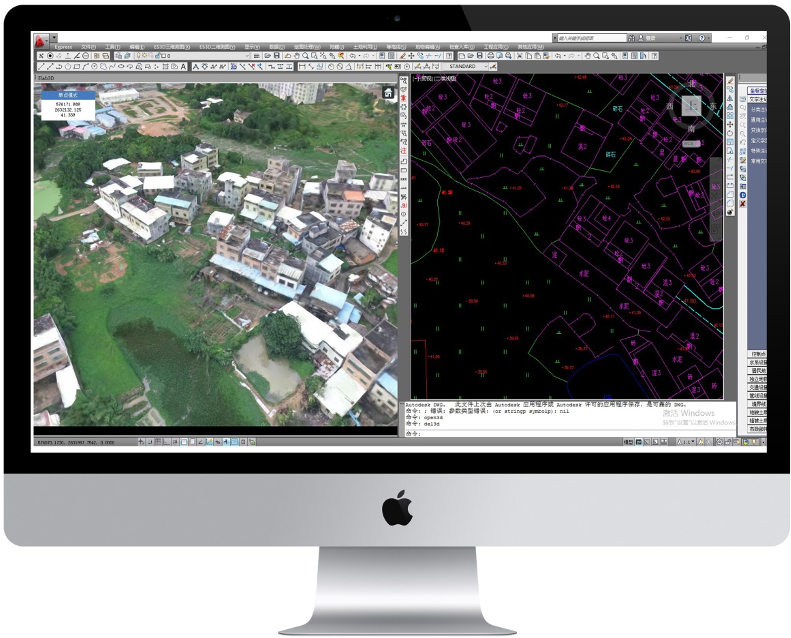Open the WCS coordinate dropdown under ViewCube
Viewport: 791px width, 638px height.
[x=691, y=144]
